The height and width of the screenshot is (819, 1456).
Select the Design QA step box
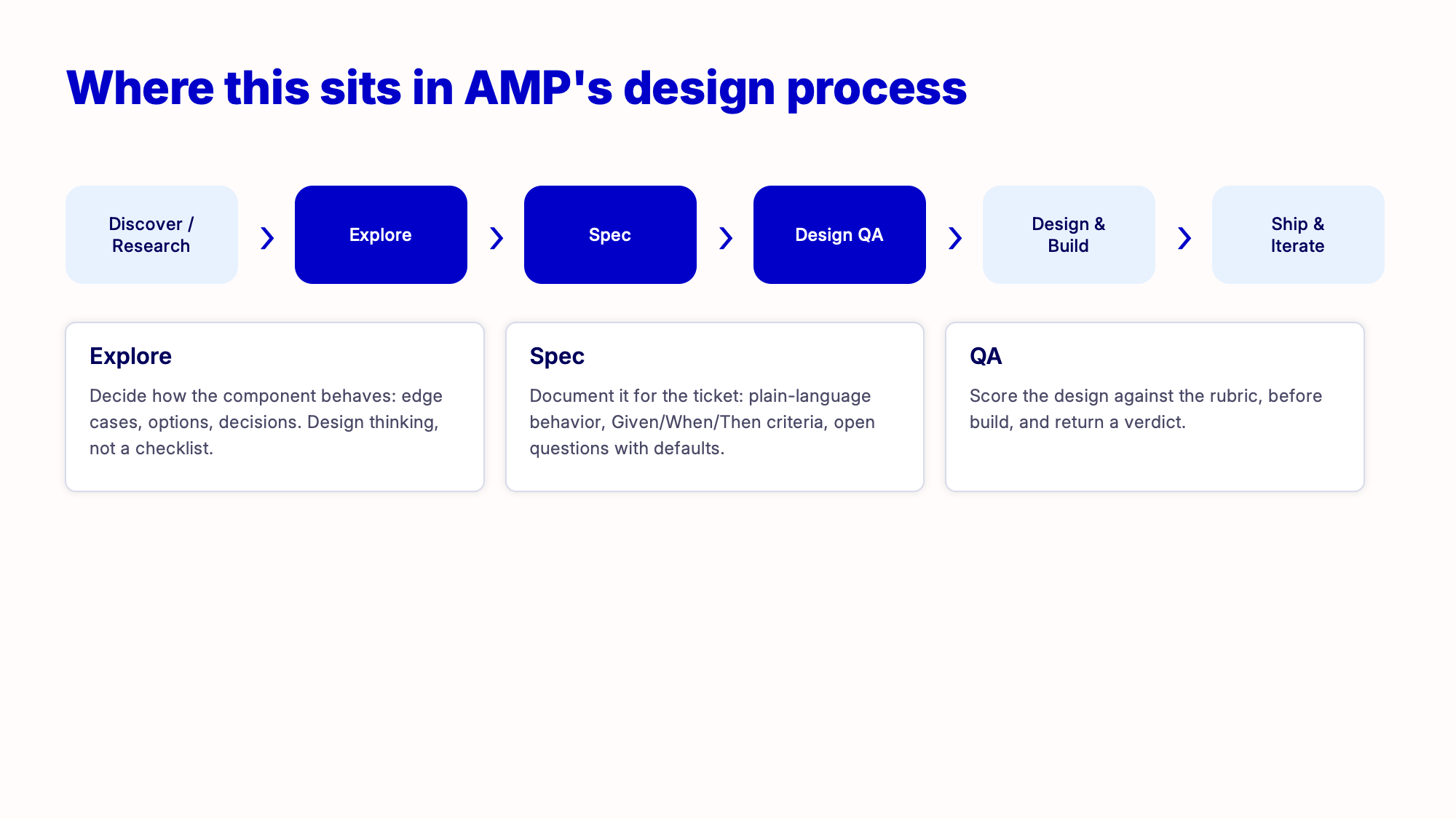(839, 234)
